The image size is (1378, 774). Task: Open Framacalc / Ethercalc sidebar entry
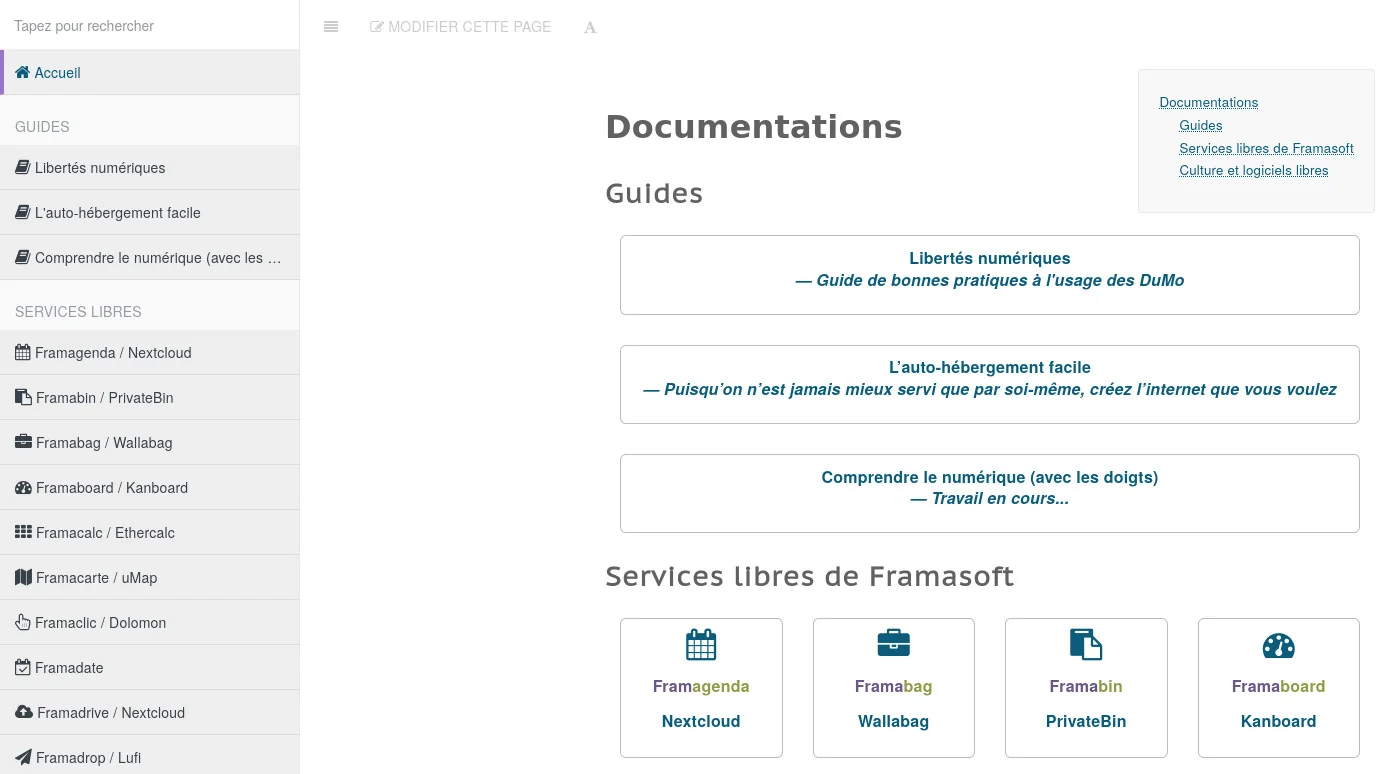point(150,533)
